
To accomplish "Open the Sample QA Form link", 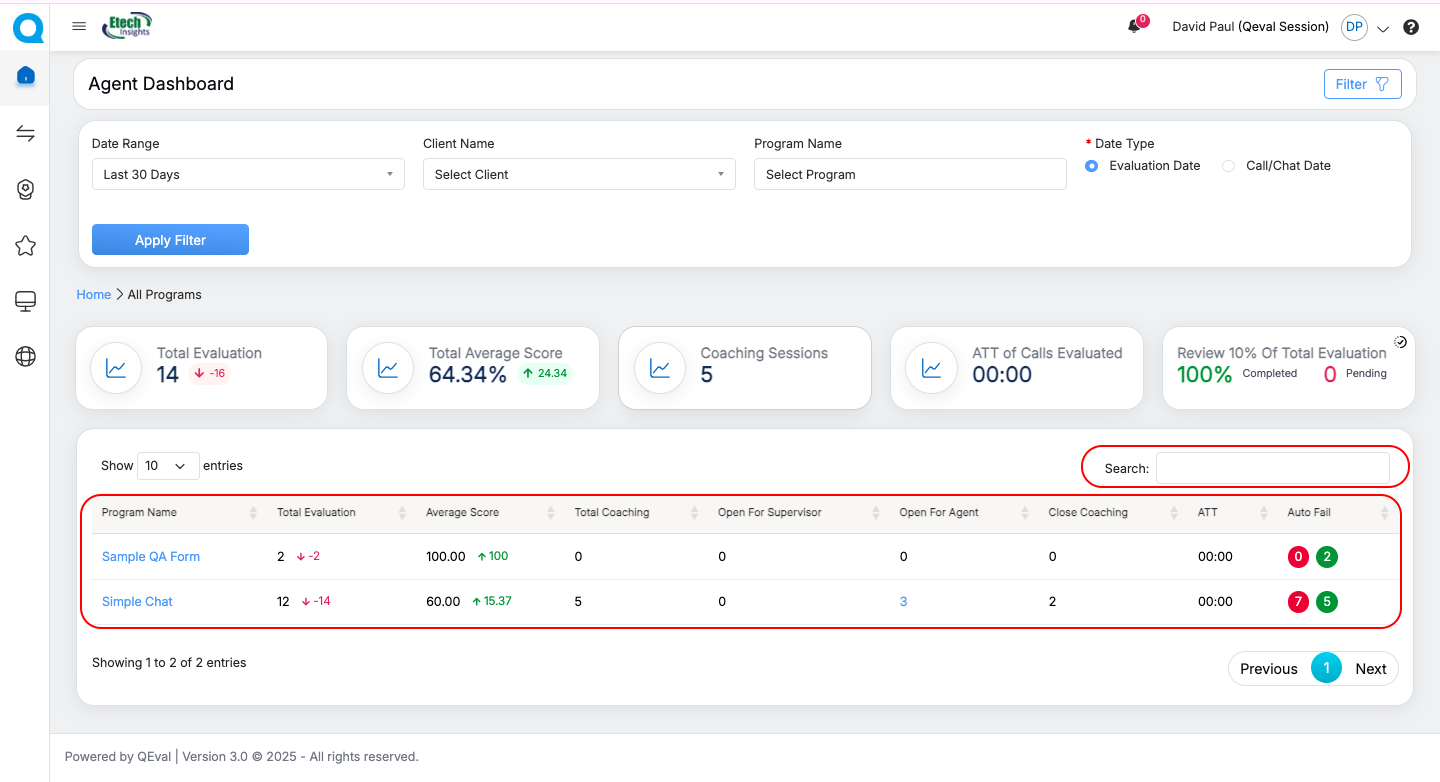I will point(151,557).
